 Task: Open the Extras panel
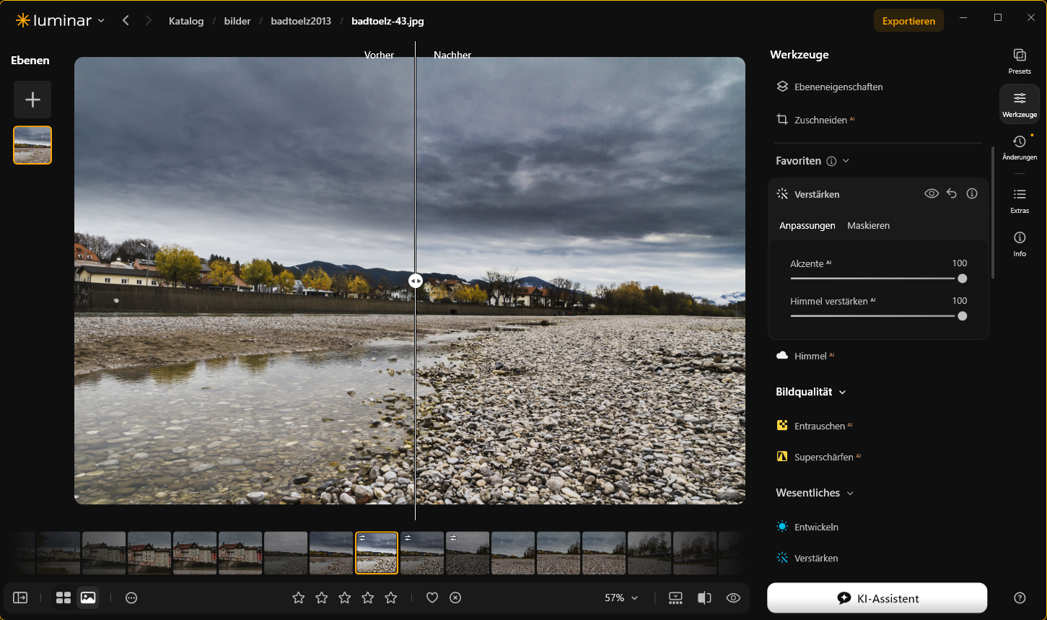click(1019, 200)
